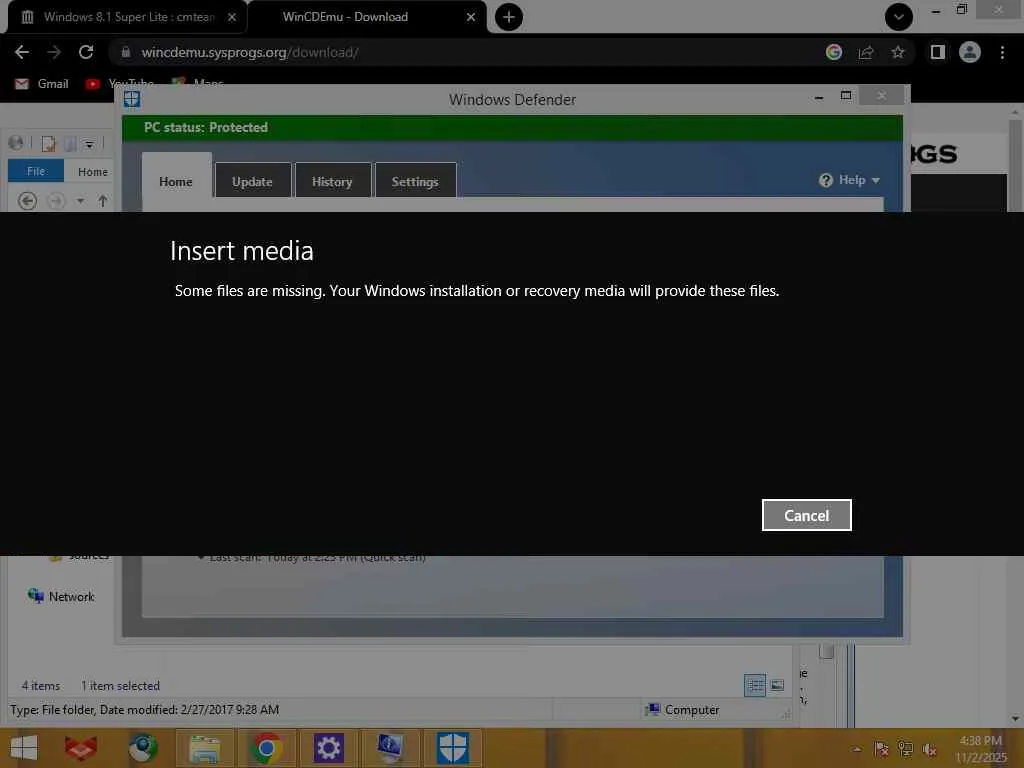The width and height of the screenshot is (1024, 768).
Task: Open Windows Defender from taskbar
Action: pos(452,748)
